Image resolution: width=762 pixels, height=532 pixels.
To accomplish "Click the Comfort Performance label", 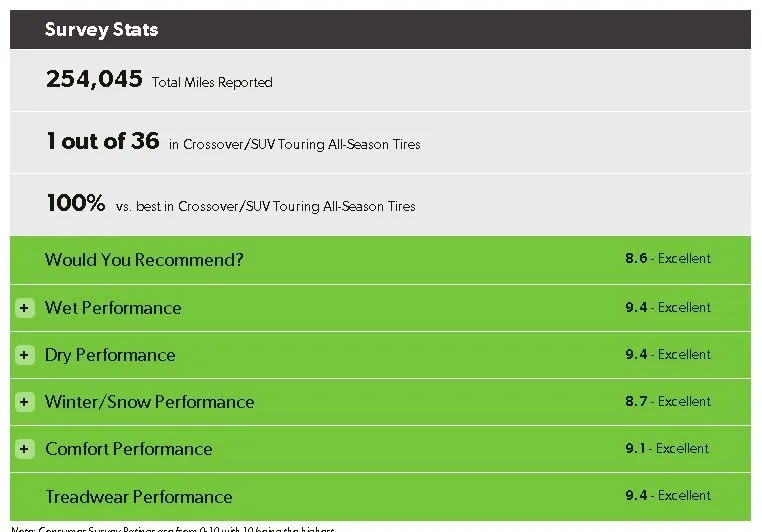I will tap(129, 449).
